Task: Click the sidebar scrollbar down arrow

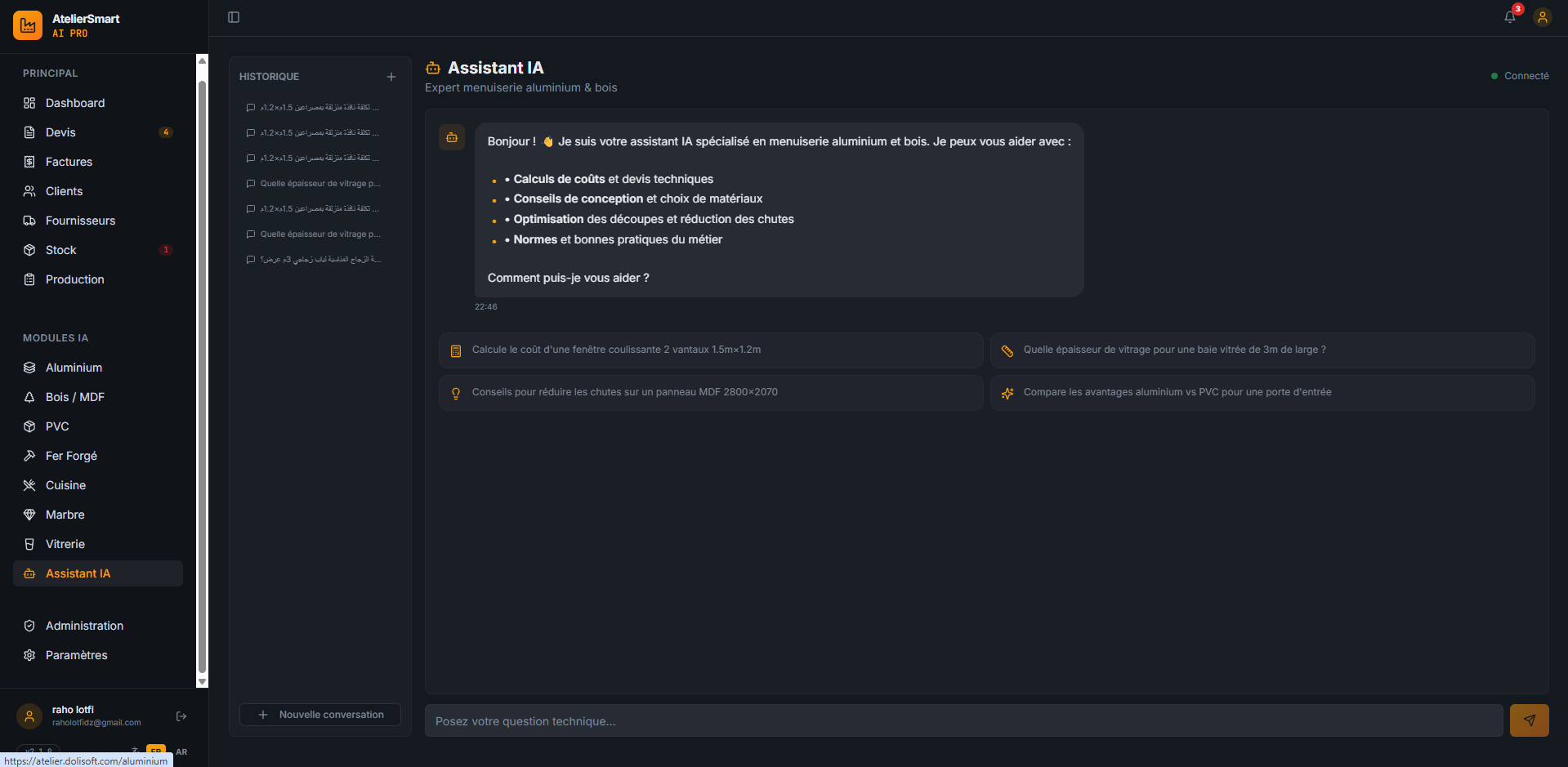Action: coord(203,681)
